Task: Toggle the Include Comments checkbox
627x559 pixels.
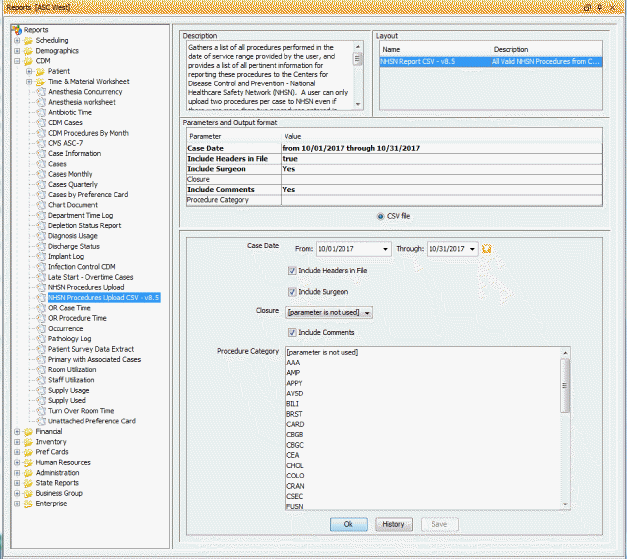Action: coord(292,332)
